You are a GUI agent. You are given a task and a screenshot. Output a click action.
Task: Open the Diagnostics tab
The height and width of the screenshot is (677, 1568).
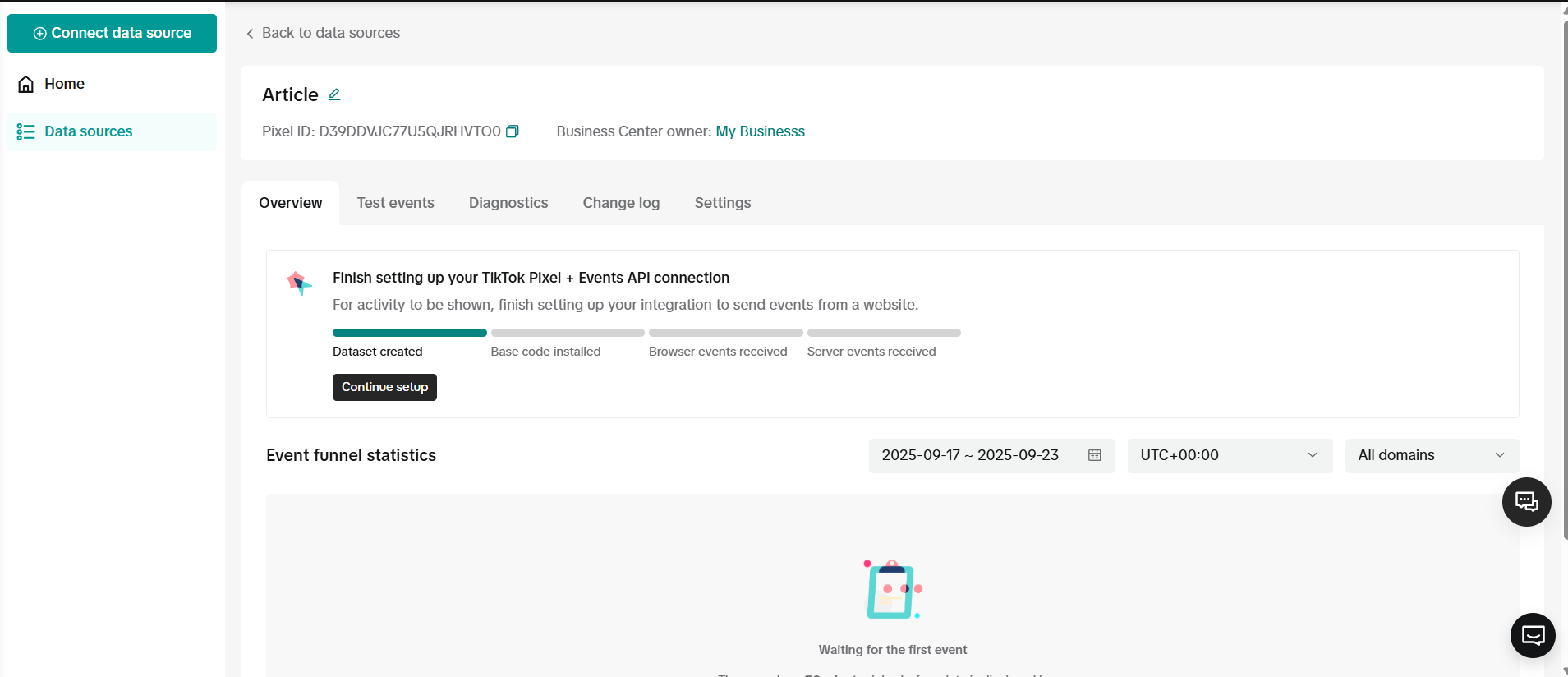pyautogui.click(x=508, y=203)
